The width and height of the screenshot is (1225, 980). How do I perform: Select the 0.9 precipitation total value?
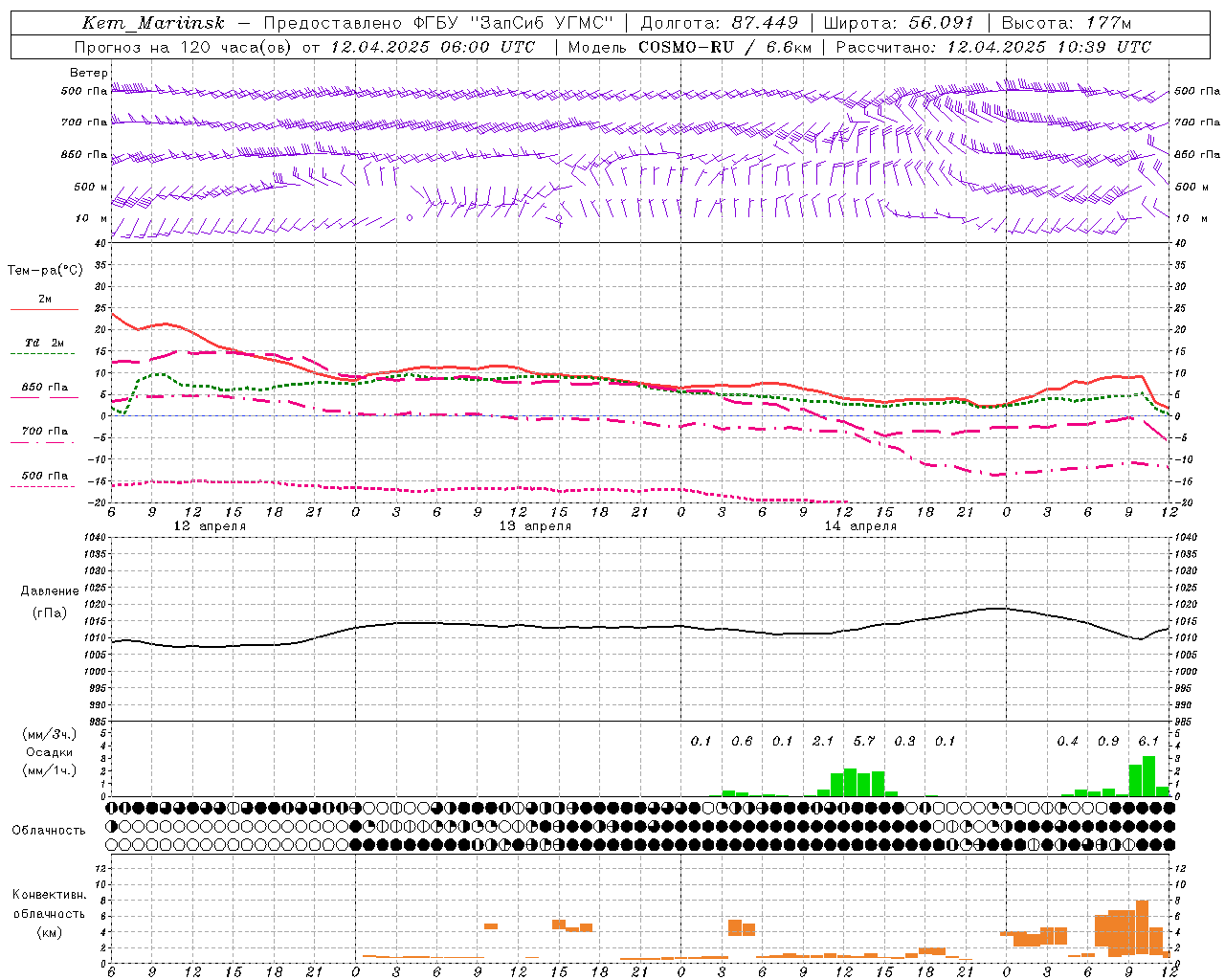click(1108, 741)
